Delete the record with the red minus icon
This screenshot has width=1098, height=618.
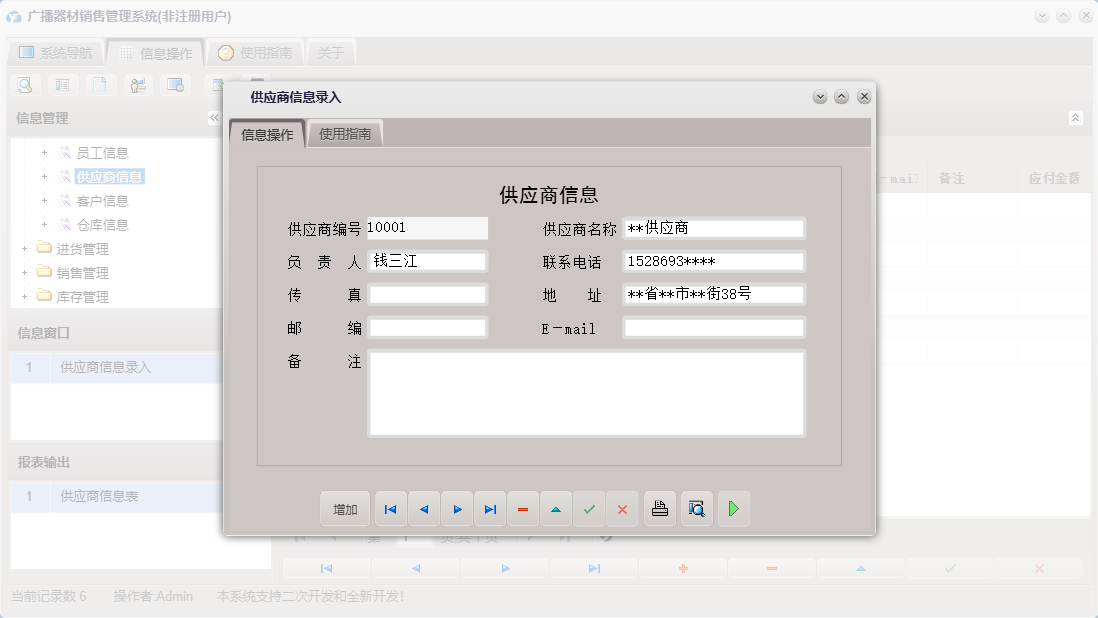523,509
